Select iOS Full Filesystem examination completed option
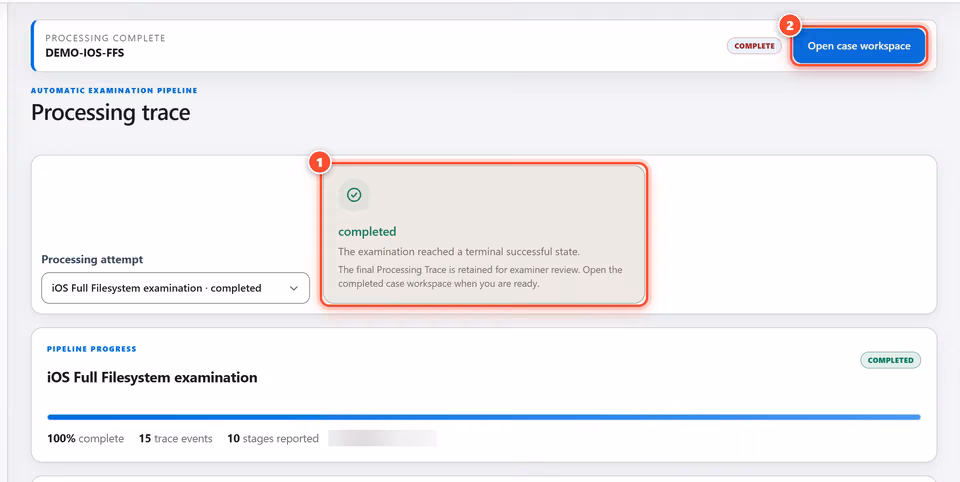Viewport: 960px width, 482px height. coord(157,288)
